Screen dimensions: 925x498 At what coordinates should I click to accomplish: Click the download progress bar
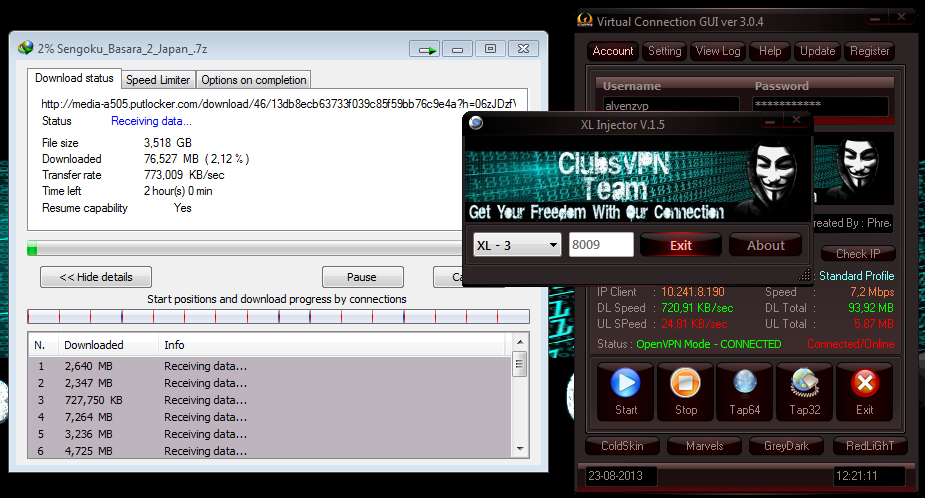click(x=245, y=248)
